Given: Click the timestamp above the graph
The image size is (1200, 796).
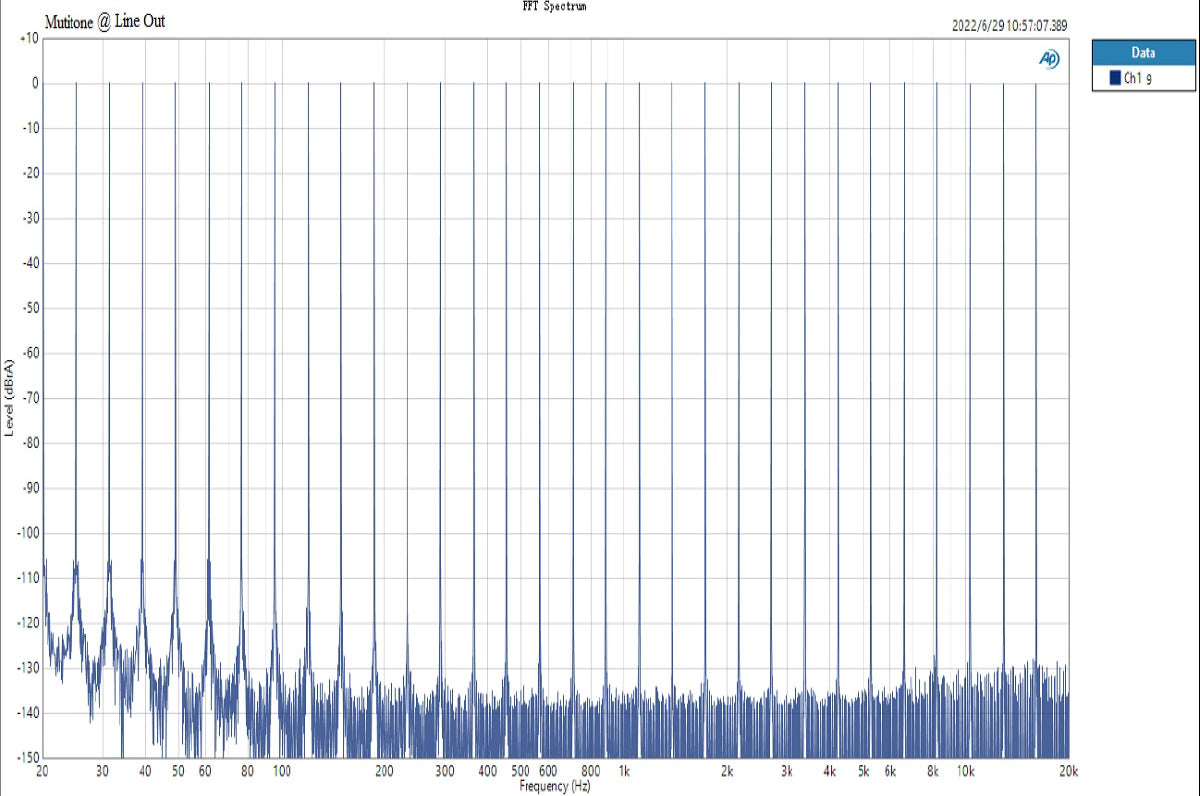Looking at the screenshot, I should pyautogui.click(x=1010, y=27).
